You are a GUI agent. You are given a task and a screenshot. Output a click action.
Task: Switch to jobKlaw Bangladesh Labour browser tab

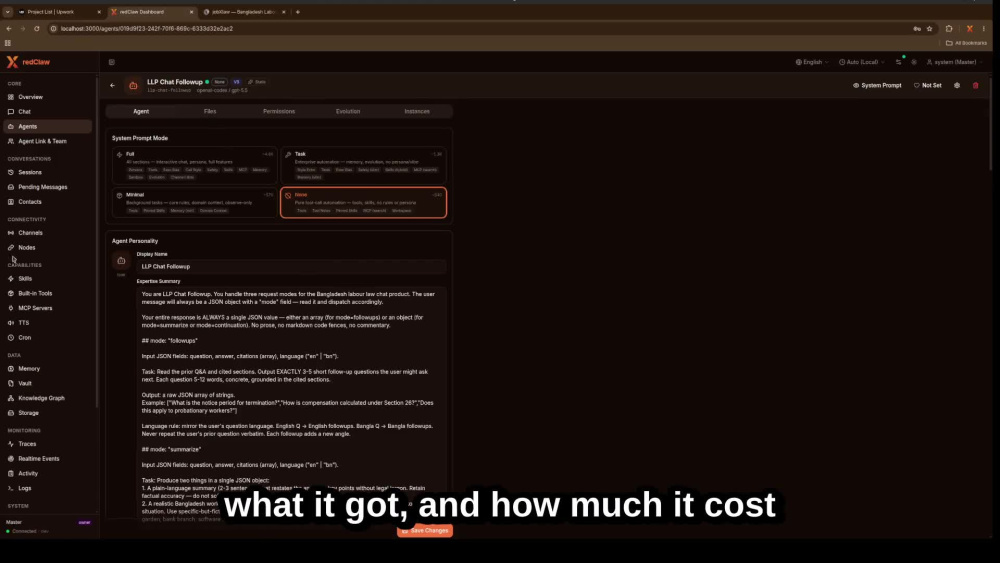tap(244, 11)
